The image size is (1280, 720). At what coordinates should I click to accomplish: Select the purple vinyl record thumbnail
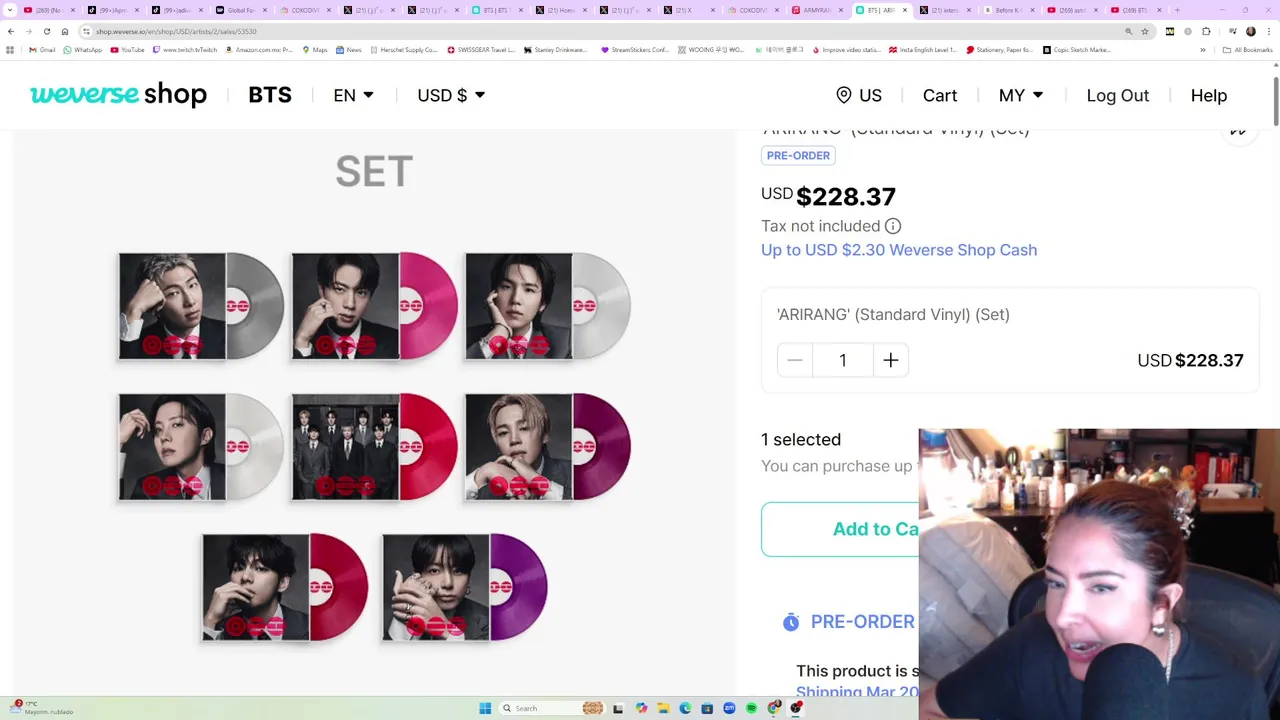[465, 587]
